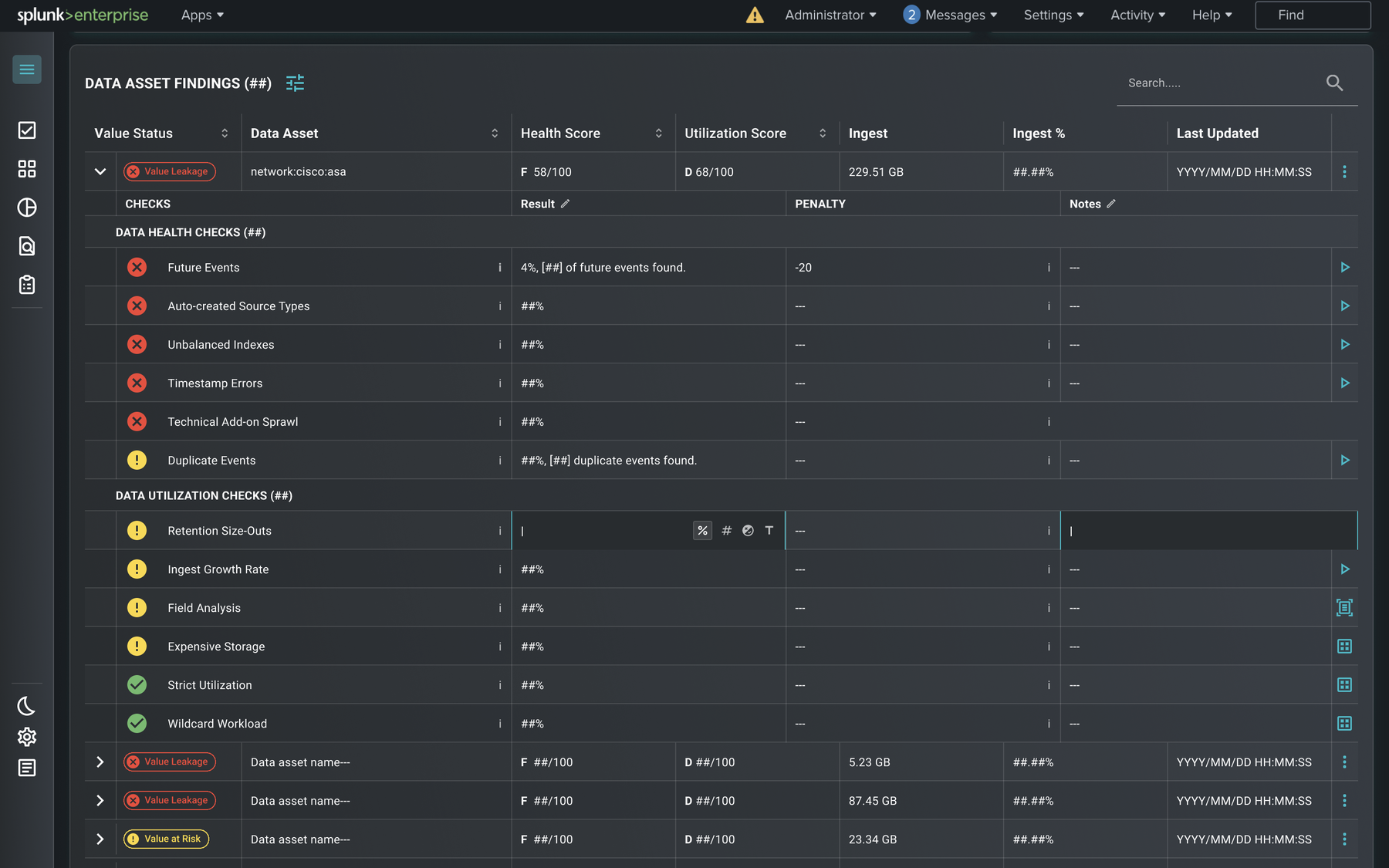1389x868 pixels.
Task: Open the hamburger menu in the sidebar
Action: [27, 69]
